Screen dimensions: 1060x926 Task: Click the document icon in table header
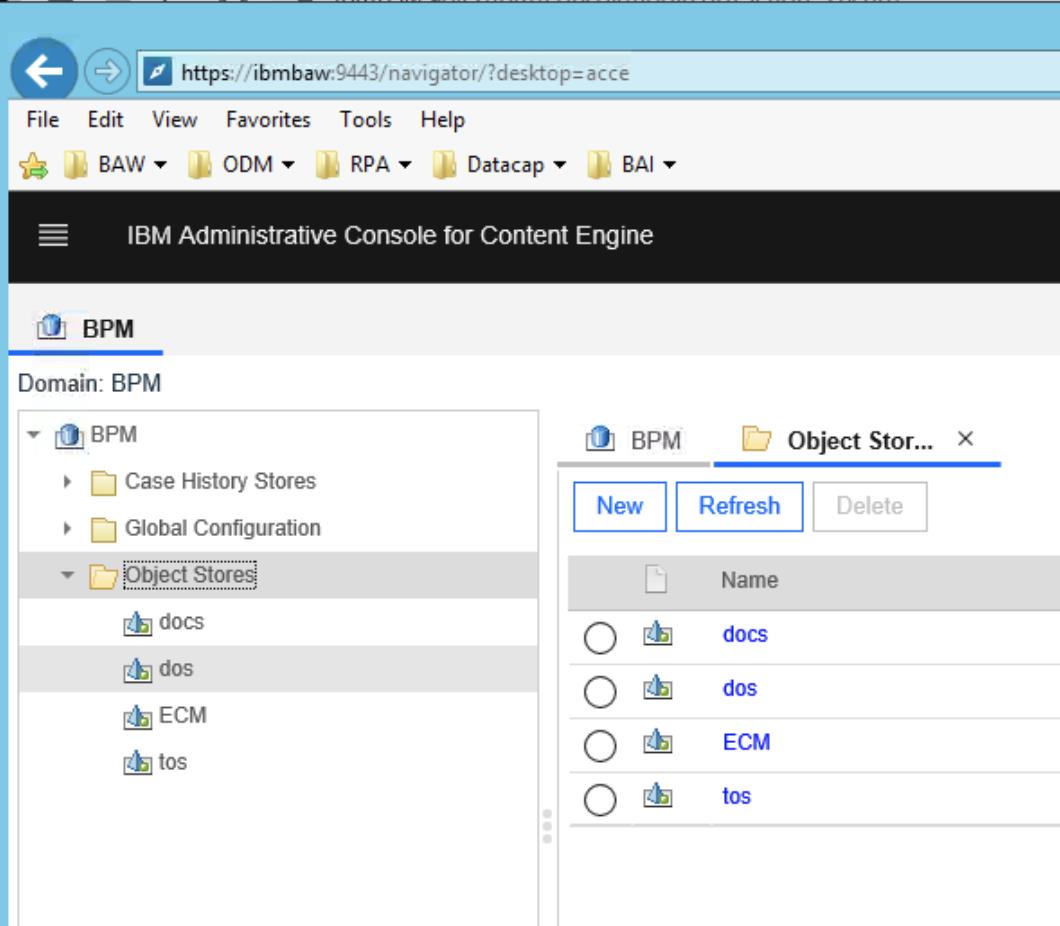(656, 579)
